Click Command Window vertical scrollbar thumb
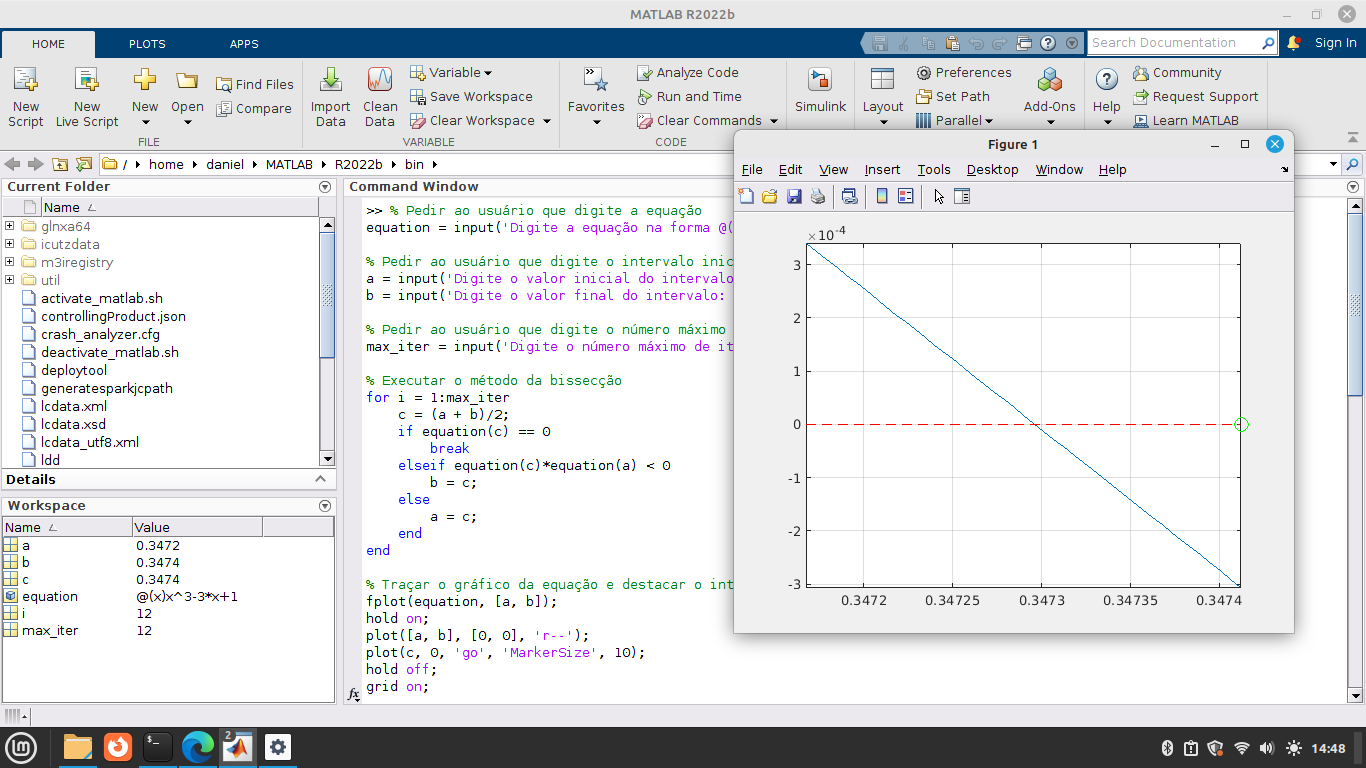 pos(1355,304)
